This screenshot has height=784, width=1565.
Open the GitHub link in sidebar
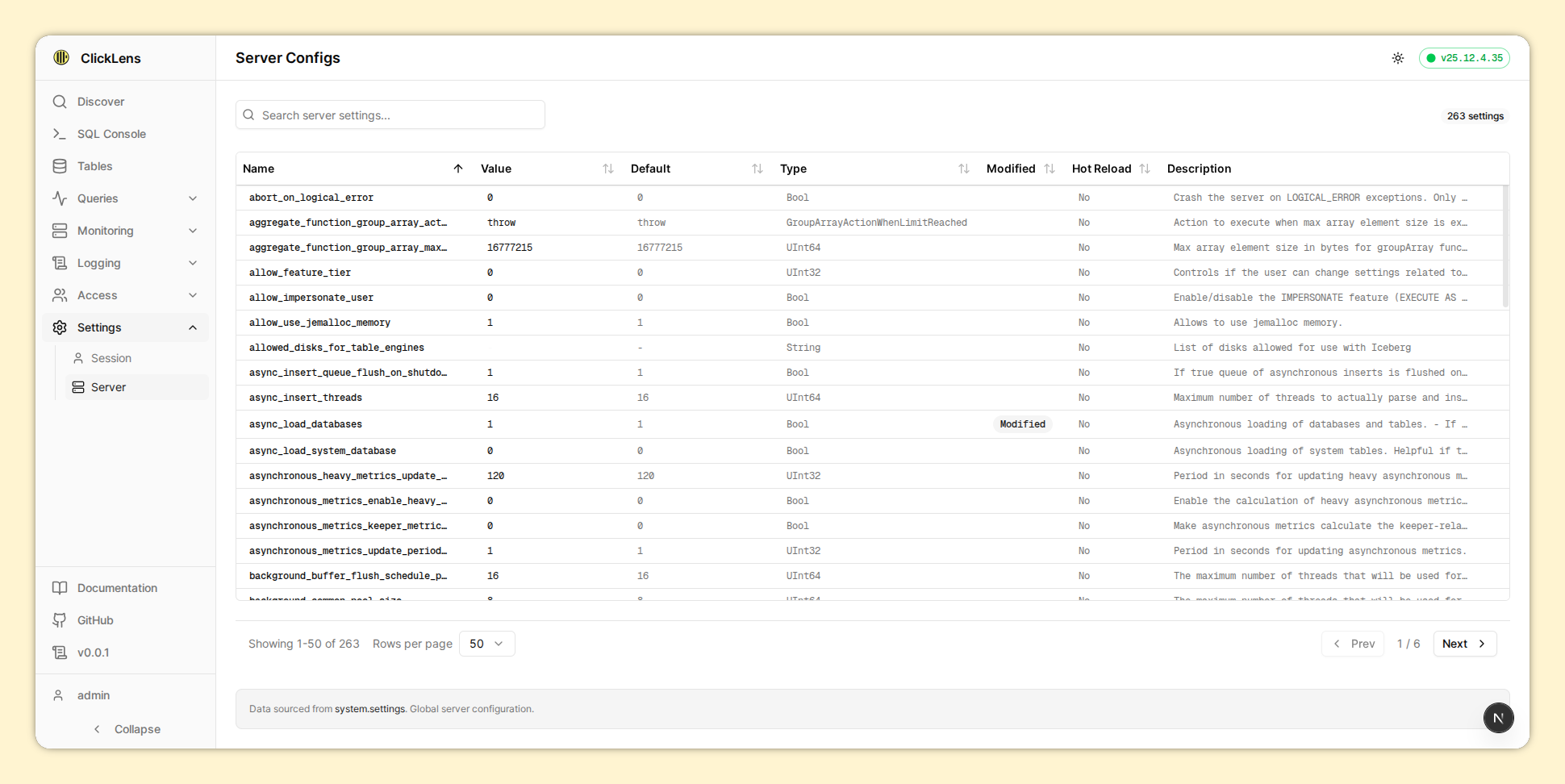tap(94, 620)
